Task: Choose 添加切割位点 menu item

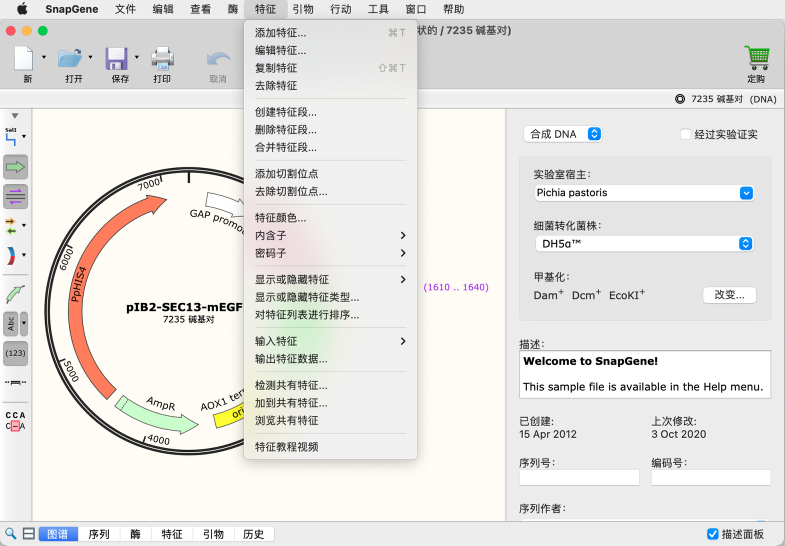Action: (330, 174)
